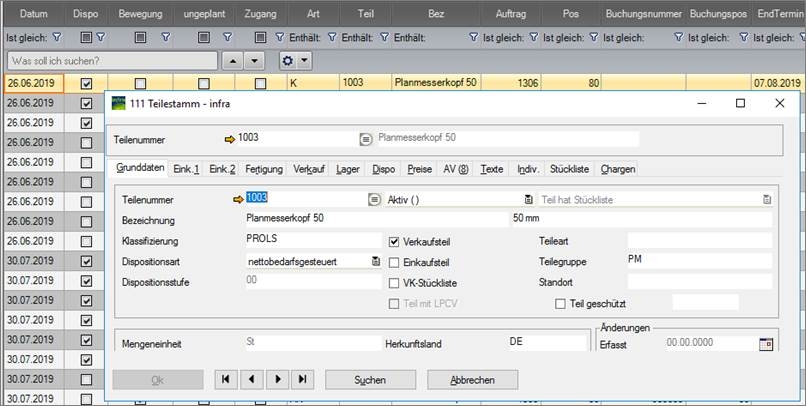
Task: Click into the Bezeichnung text field
Action: (375, 220)
